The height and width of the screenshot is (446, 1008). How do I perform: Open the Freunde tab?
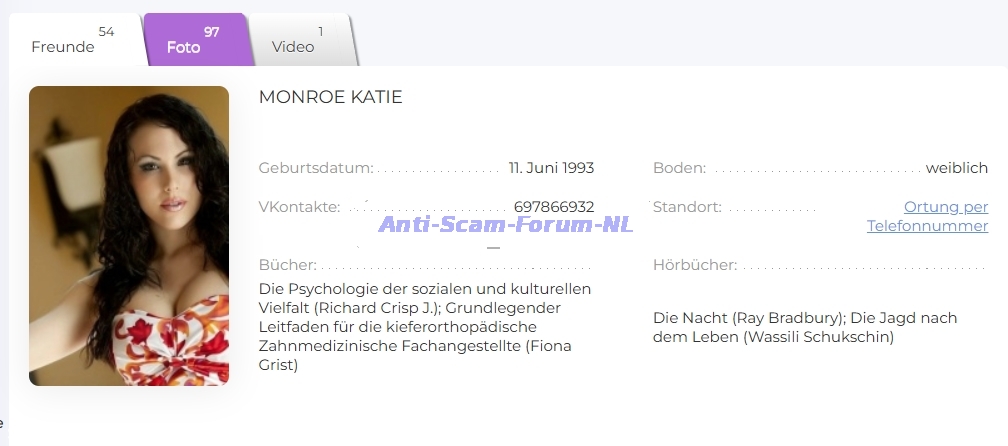pyautogui.click(x=63, y=47)
